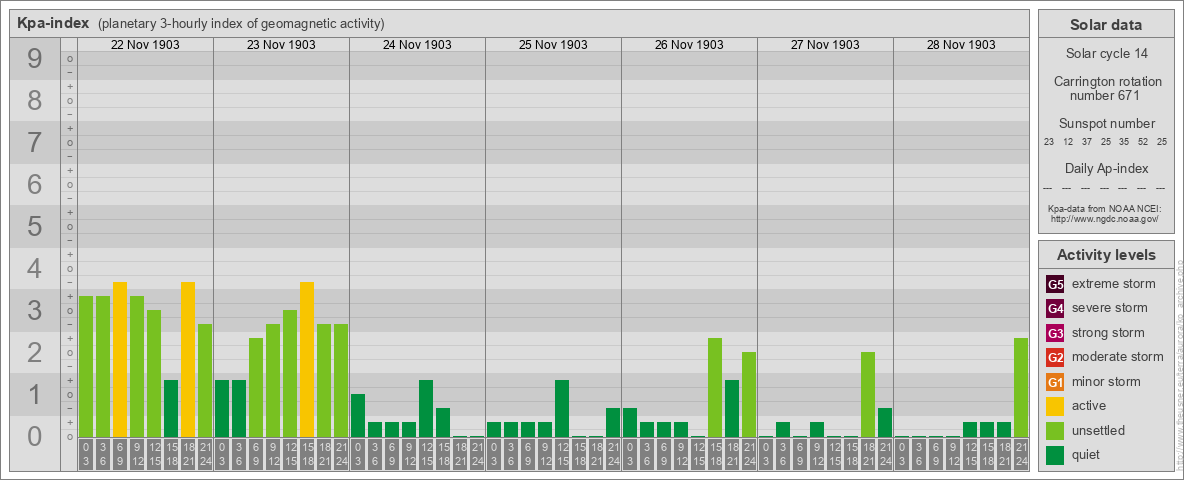Click sunspot value 23
This screenshot has width=1184, height=480.
[x=1049, y=142]
